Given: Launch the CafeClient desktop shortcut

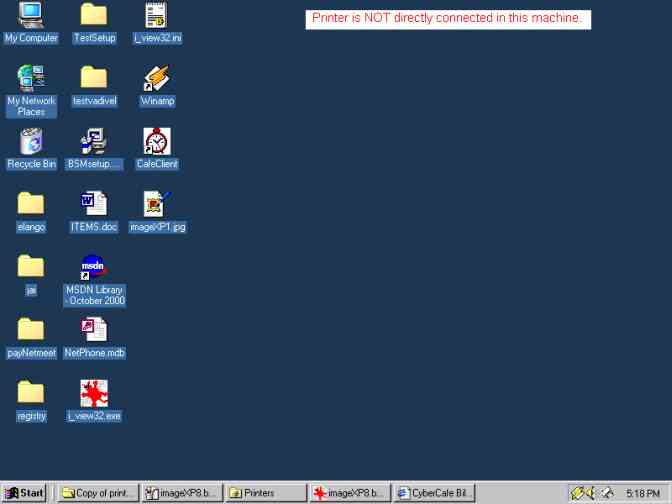Looking at the screenshot, I should (157, 142).
